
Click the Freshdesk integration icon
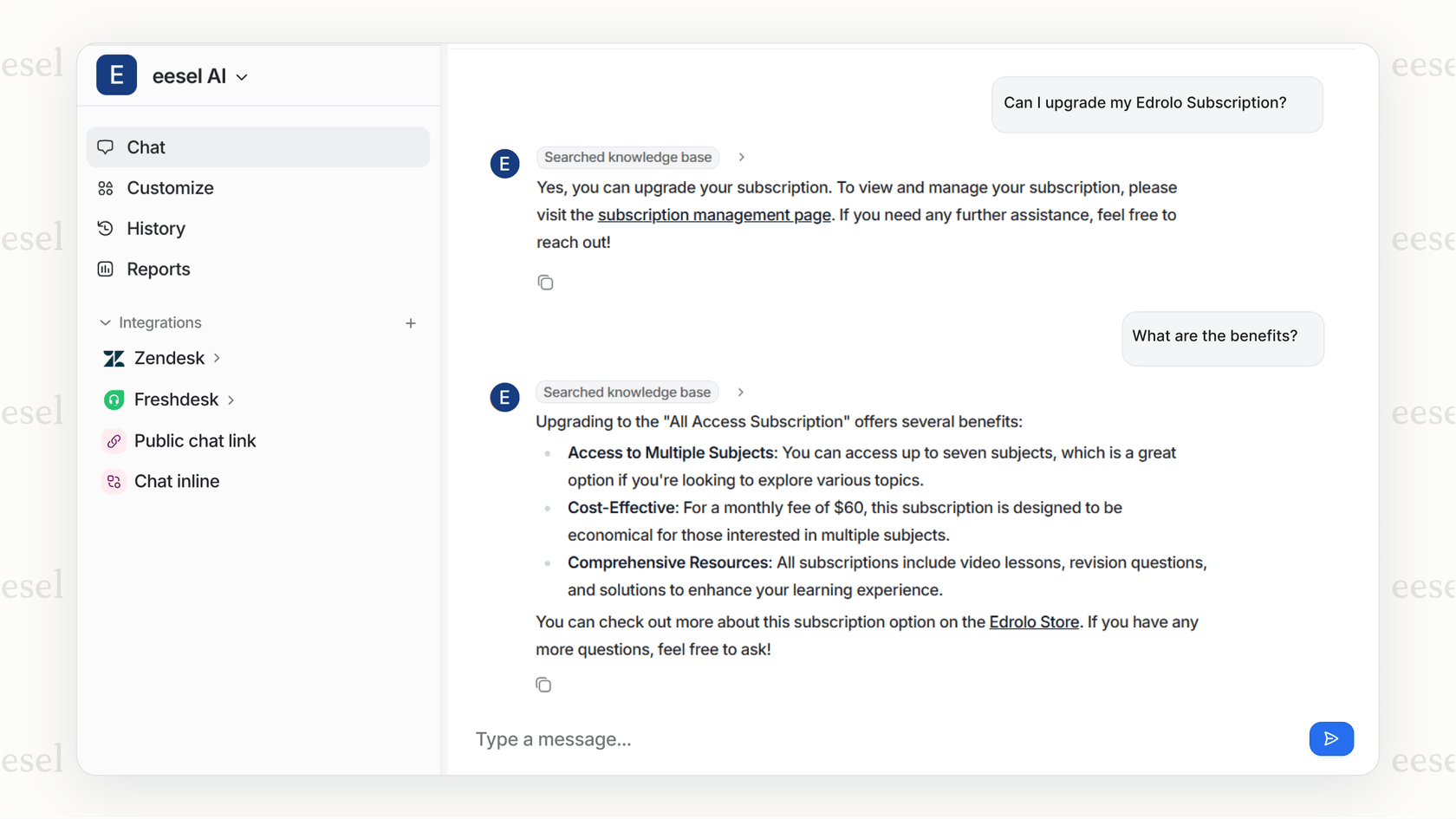[x=114, y=400]
